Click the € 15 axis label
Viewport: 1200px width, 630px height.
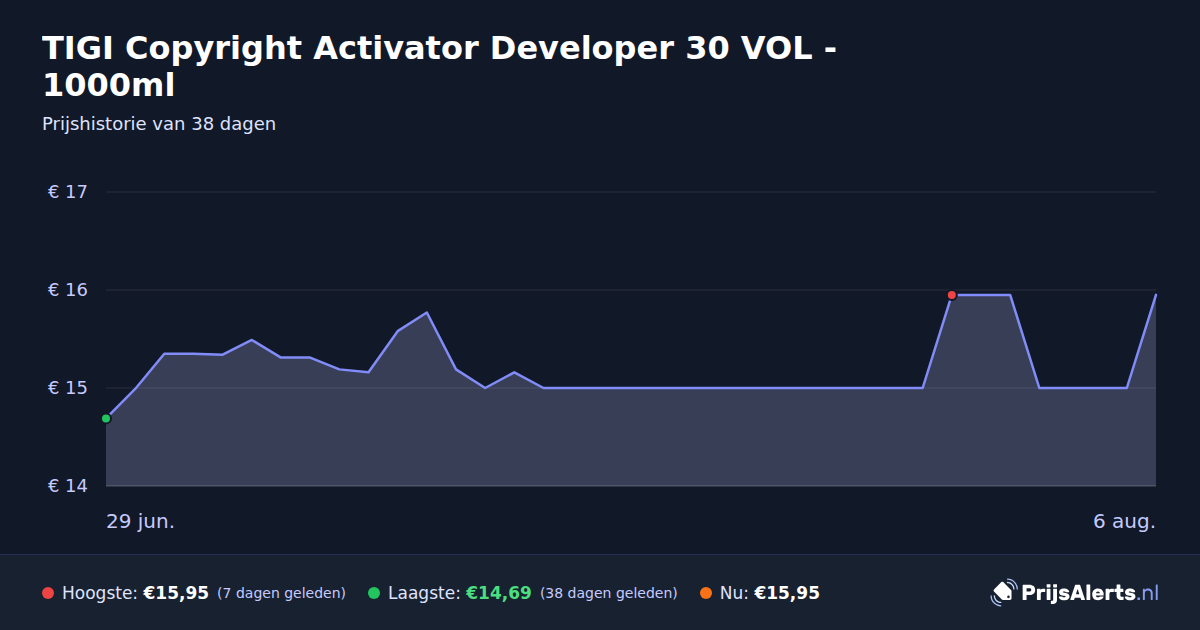pyautogui.click(x=67, y=388)
